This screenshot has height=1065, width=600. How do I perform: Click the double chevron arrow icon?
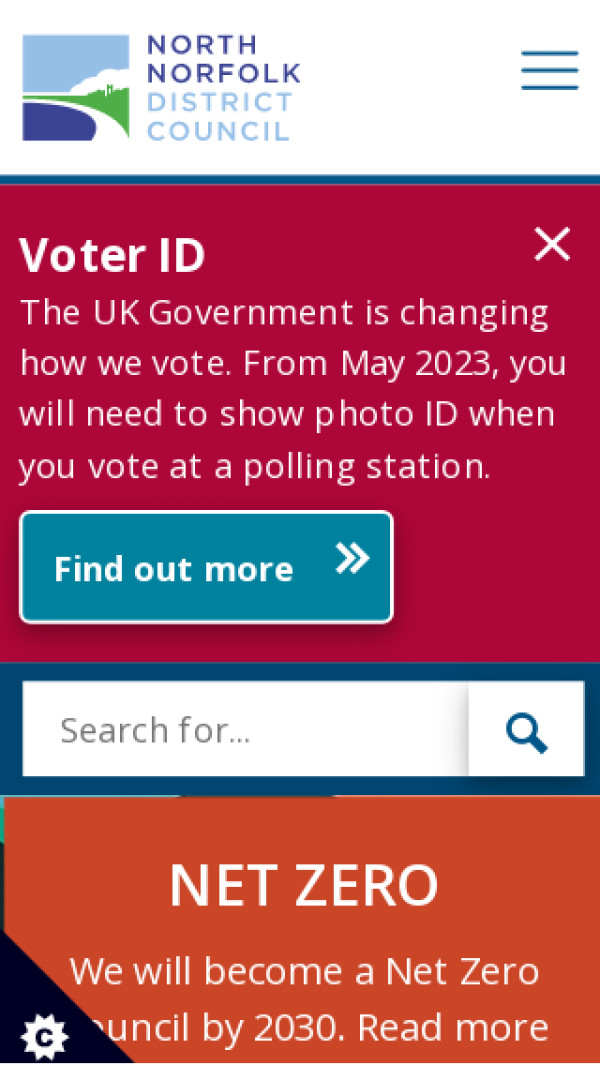point(352,560)
